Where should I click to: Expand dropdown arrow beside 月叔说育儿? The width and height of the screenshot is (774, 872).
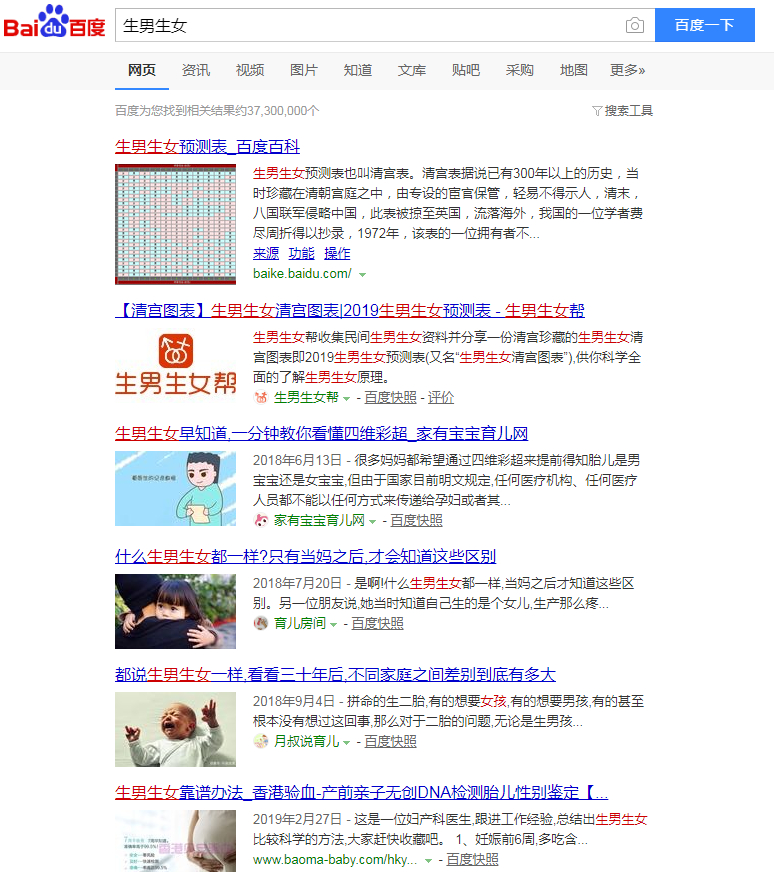(346, 742)
